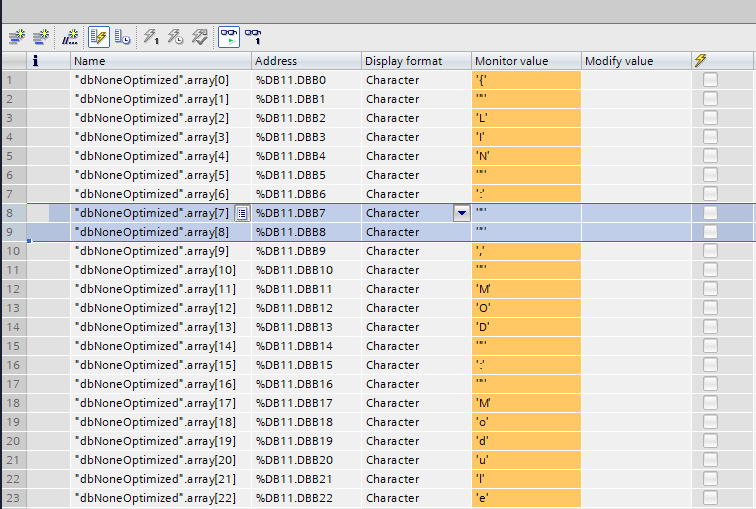Click the Insert row toolbar icon
This screenshot has width=756, height=509.
click(17, 37)
